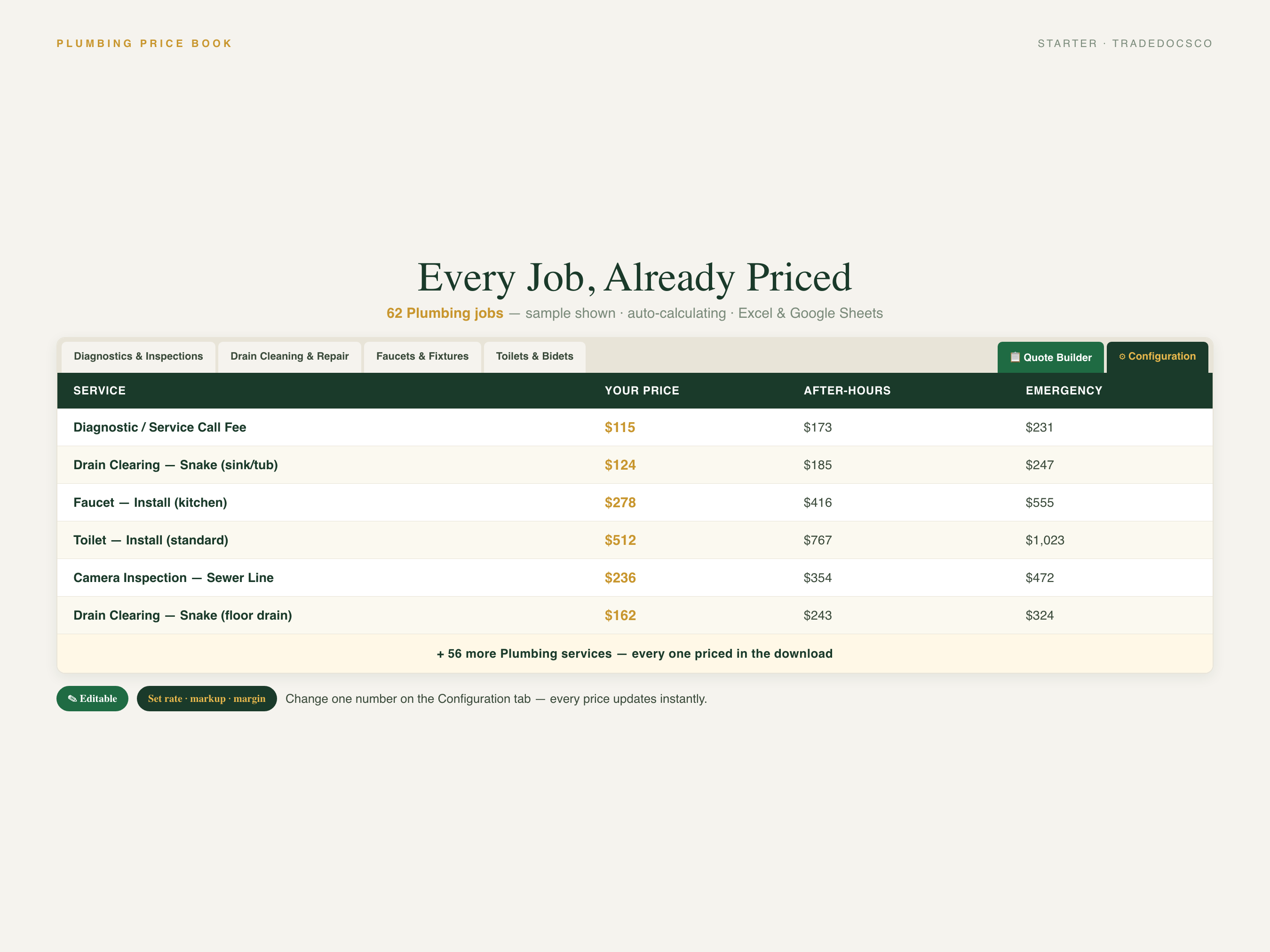The height and width of the screenshot is (952, 1270).
Task: Click the Every Job, Already Priced heading
Action: click(x=635, y=277)
